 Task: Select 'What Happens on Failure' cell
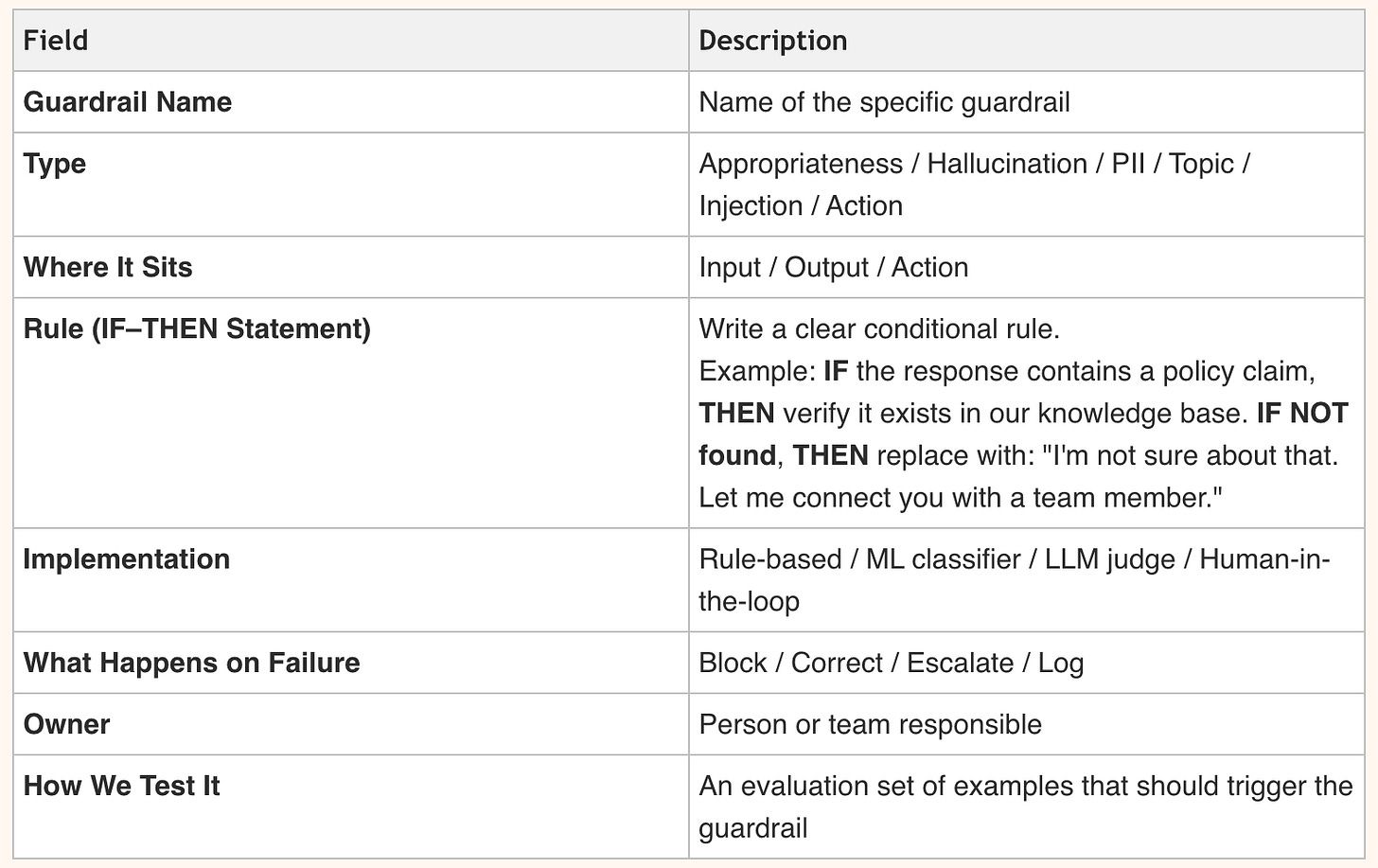tap(191, 663)
